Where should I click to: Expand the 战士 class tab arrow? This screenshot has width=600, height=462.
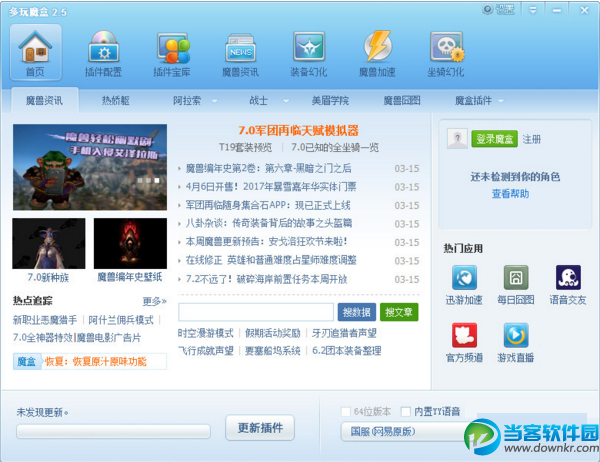[x=286, y=101]
